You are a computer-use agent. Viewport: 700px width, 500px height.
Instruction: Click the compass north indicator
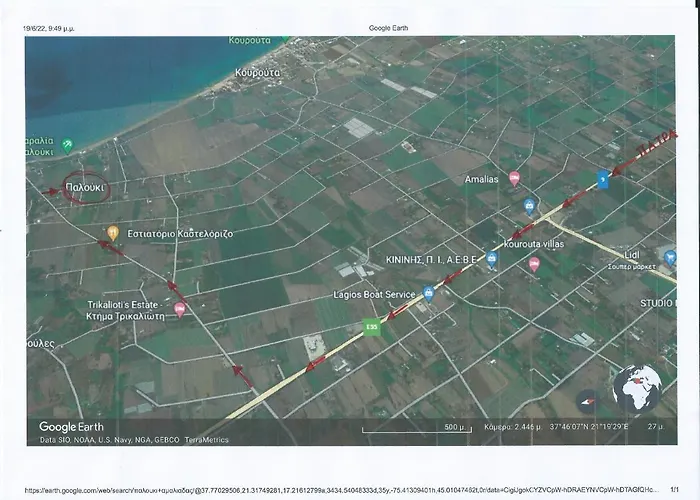588,398
